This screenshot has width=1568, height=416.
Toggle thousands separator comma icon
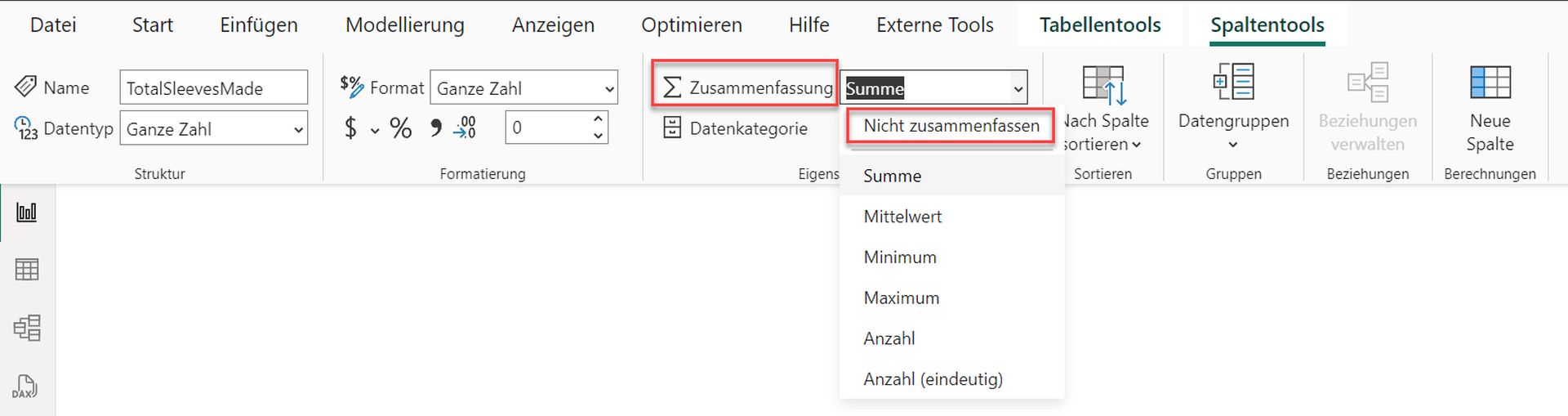(436, 127)
